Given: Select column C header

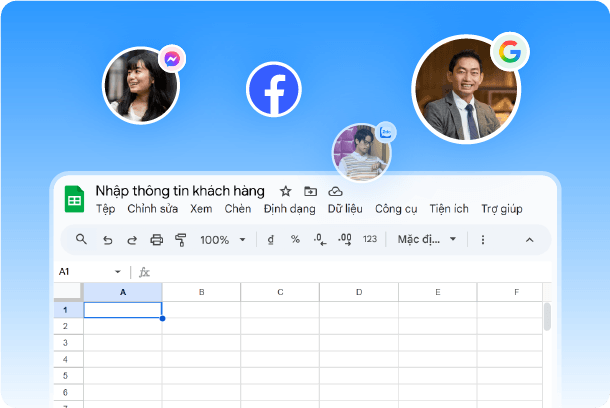Looking at the screenshot, I should coord(280,292).
